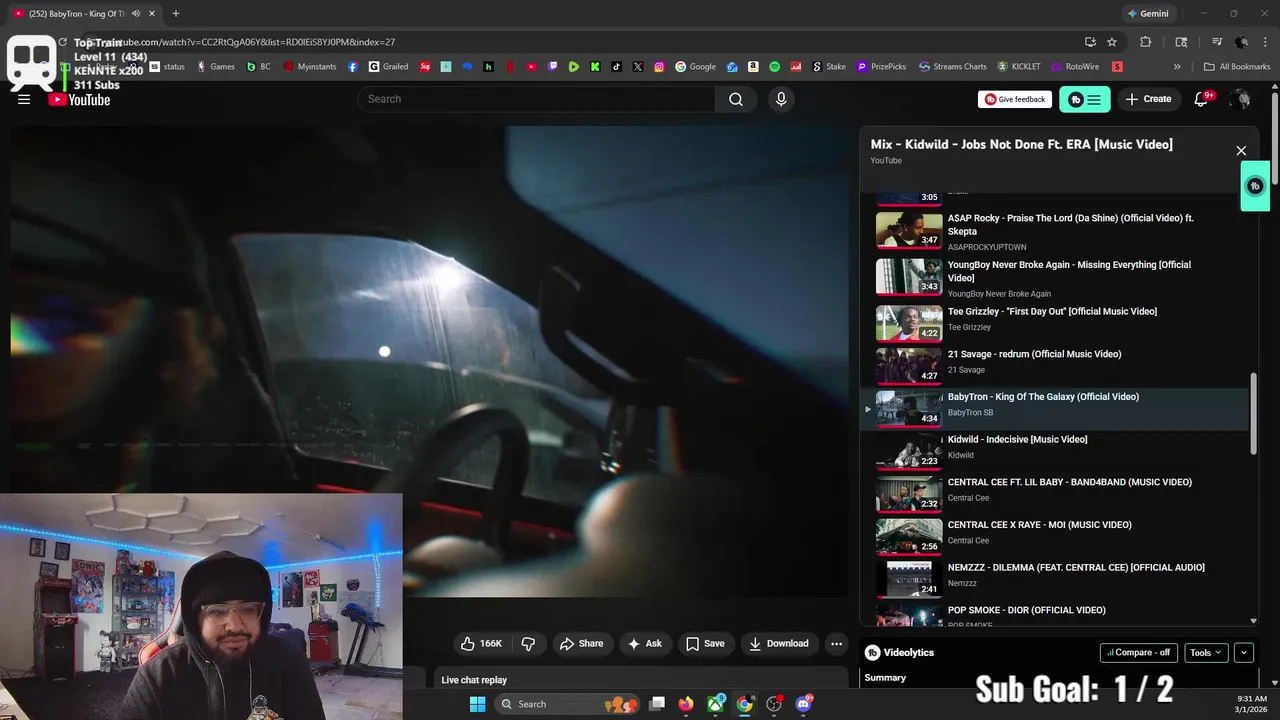
Task: Open the Gemini button in Chrome
Action: pyautogui.click(x=1147, y=14)
